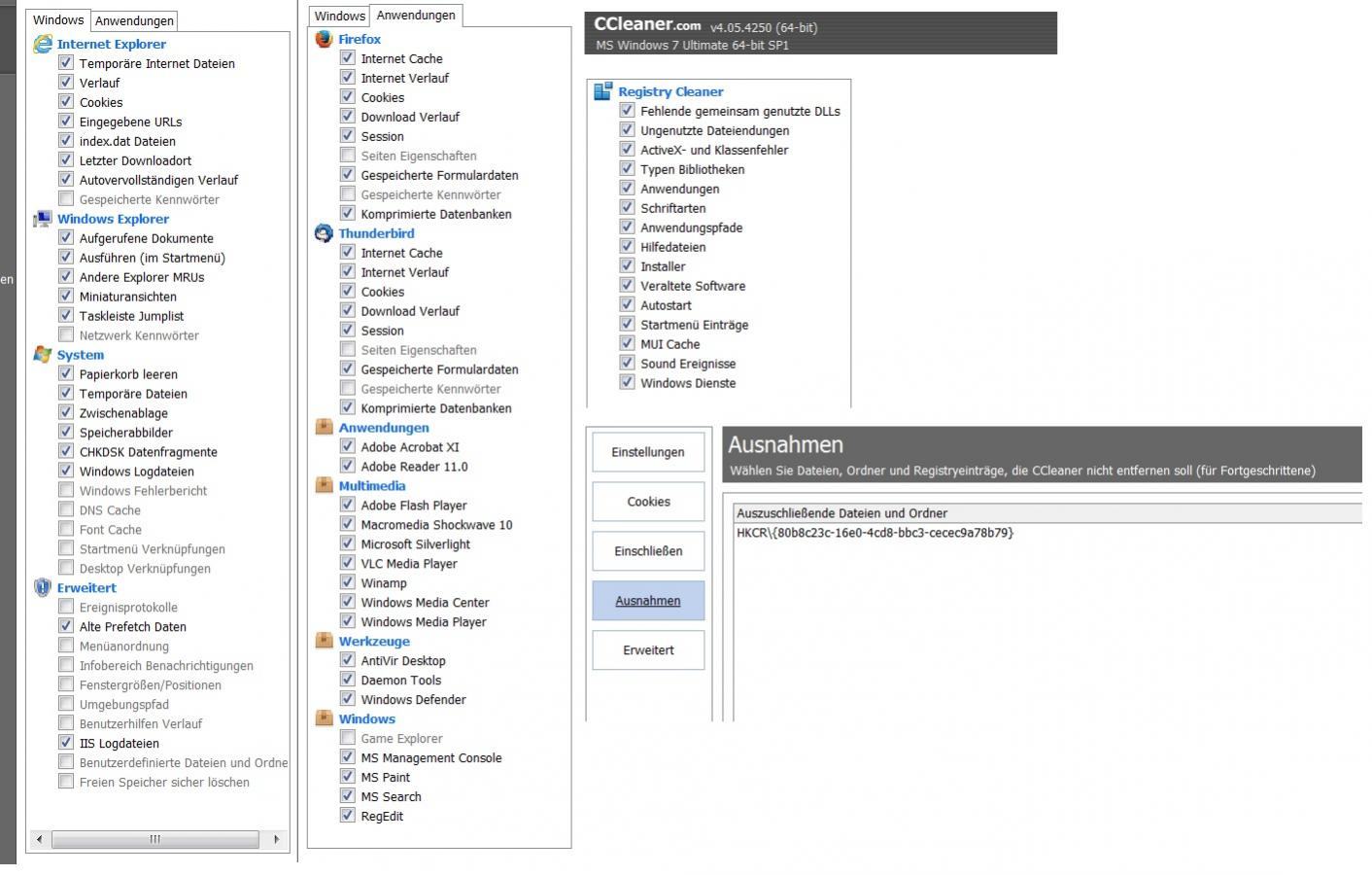The width and height of the screenshot is (1372, 875).
Task: Select the Thunderbird heading
Action: click(376, 233)
